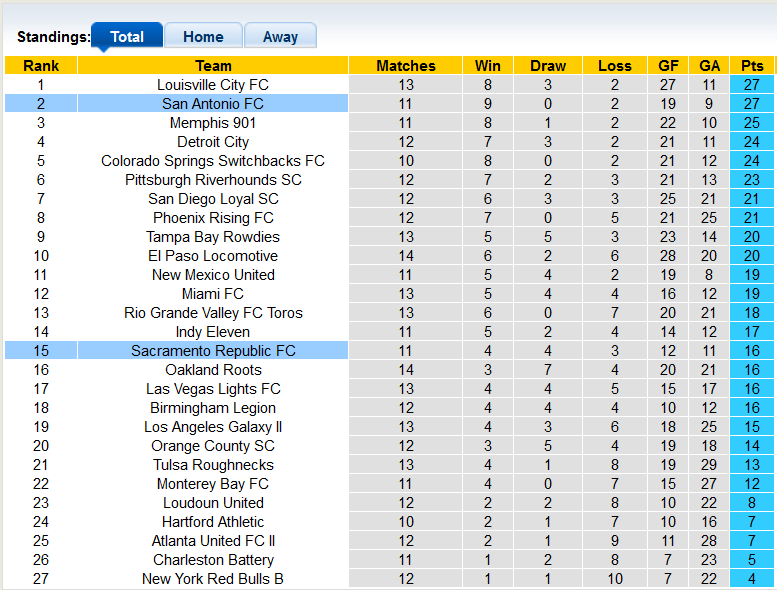Click the Rank column header
Screen dimensions: 777x590
41,66
